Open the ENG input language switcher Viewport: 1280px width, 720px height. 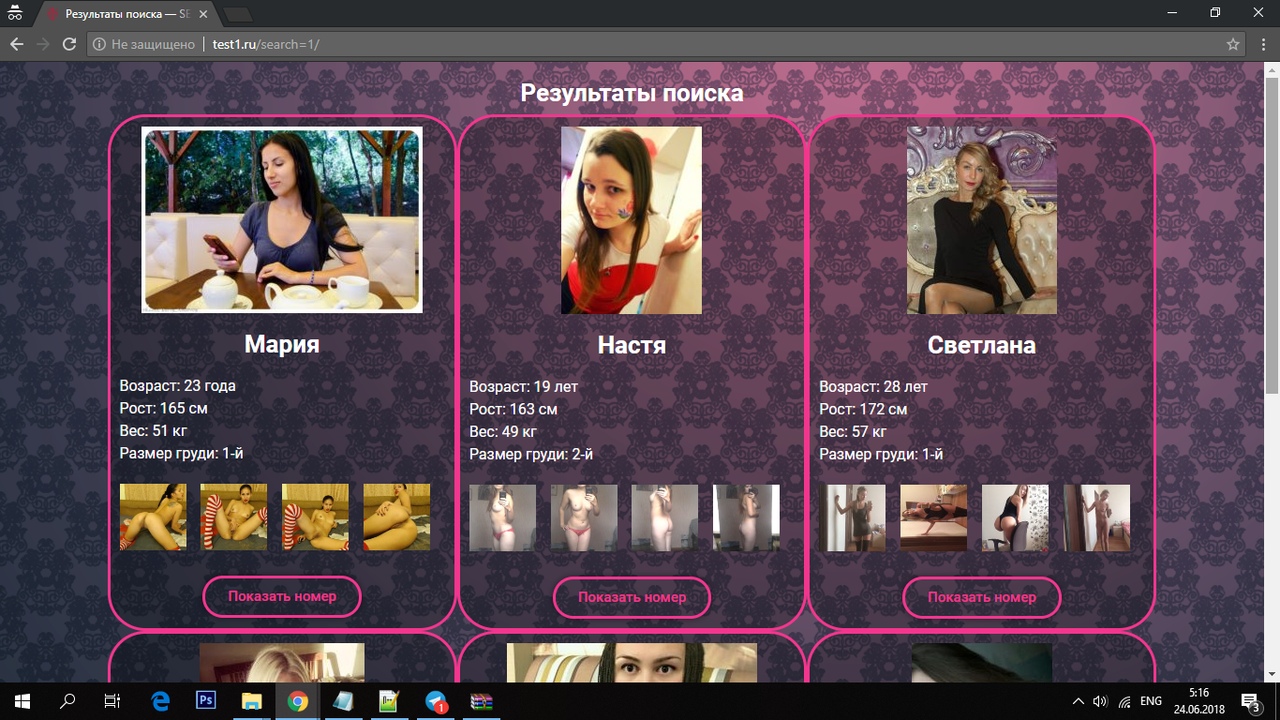[1151, 701]
